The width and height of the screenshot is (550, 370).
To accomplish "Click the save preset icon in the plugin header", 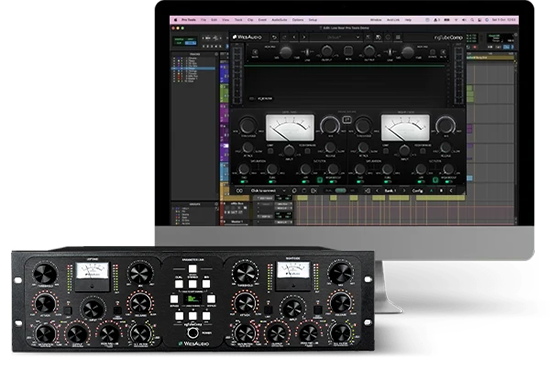I will point(378,37).
